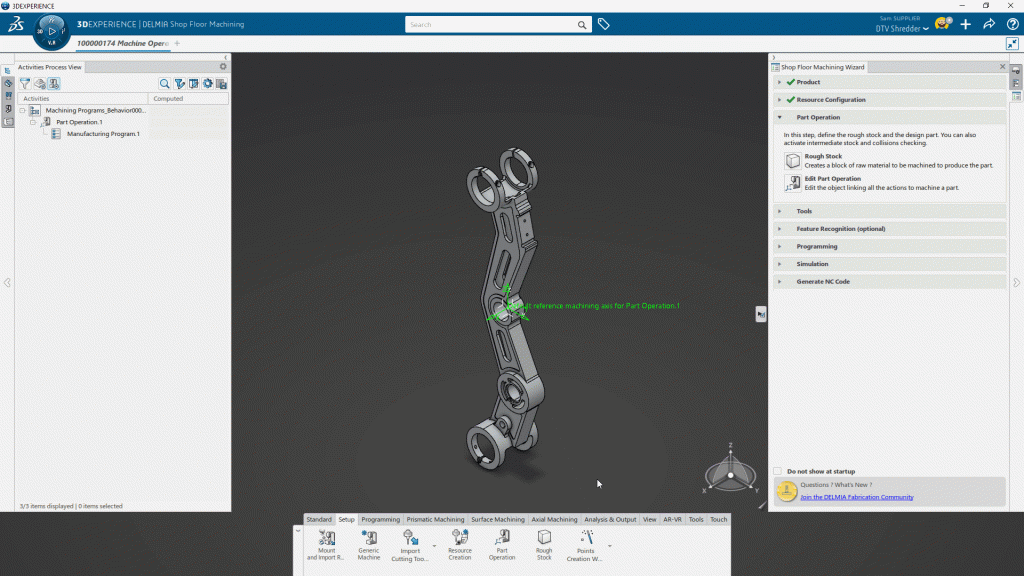Click the Part Operation toolbar icon
The image size is (1024, 576).
pyautogui.click(x=502, y=538)
